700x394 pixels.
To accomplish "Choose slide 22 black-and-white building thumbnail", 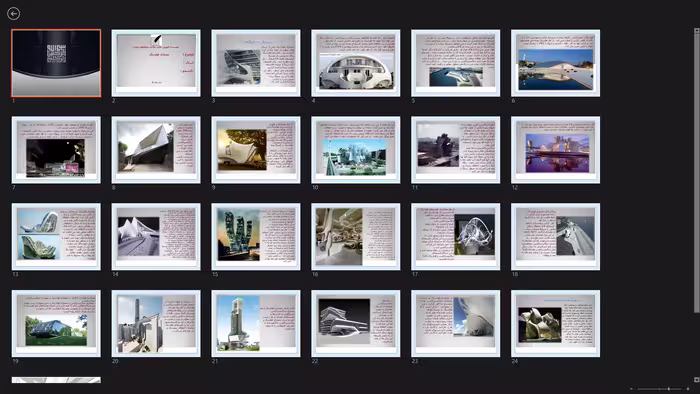I will [356, 323].
